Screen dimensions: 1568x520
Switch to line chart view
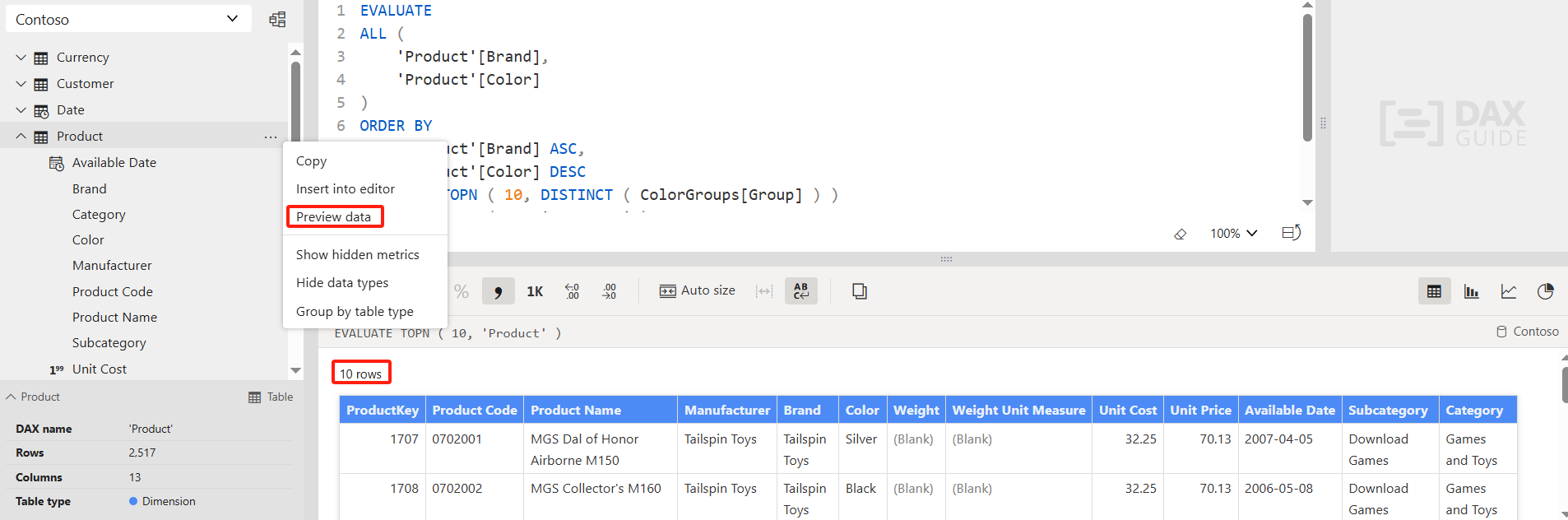(x=1509, y=291)
